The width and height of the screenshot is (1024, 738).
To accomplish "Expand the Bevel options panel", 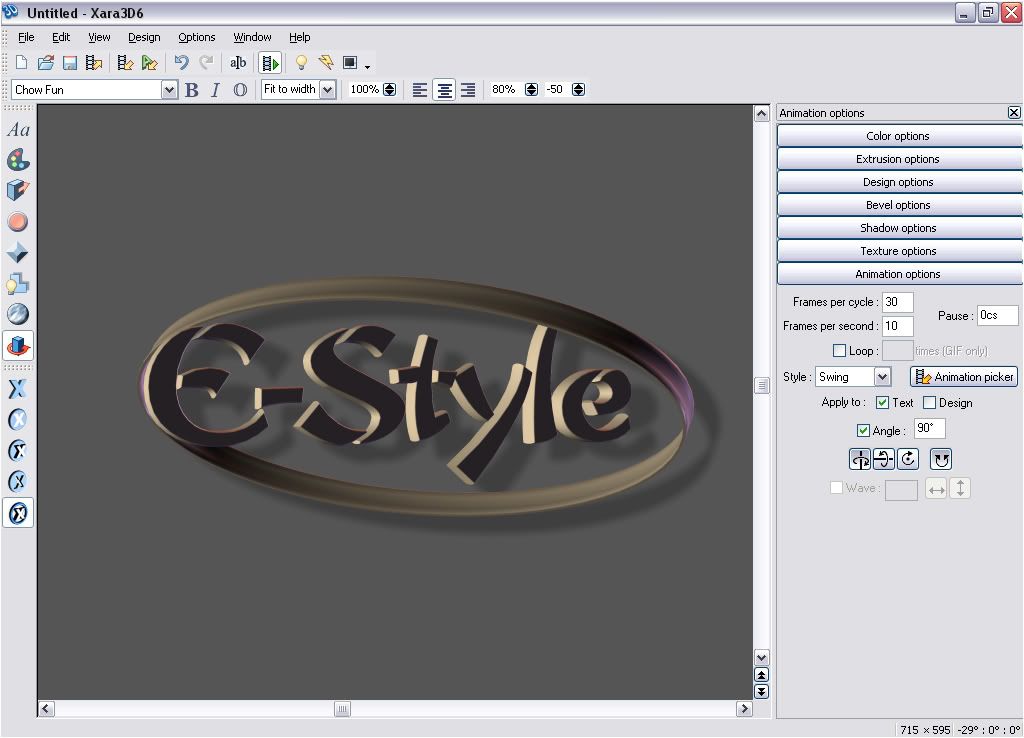I will click(899, 204).
